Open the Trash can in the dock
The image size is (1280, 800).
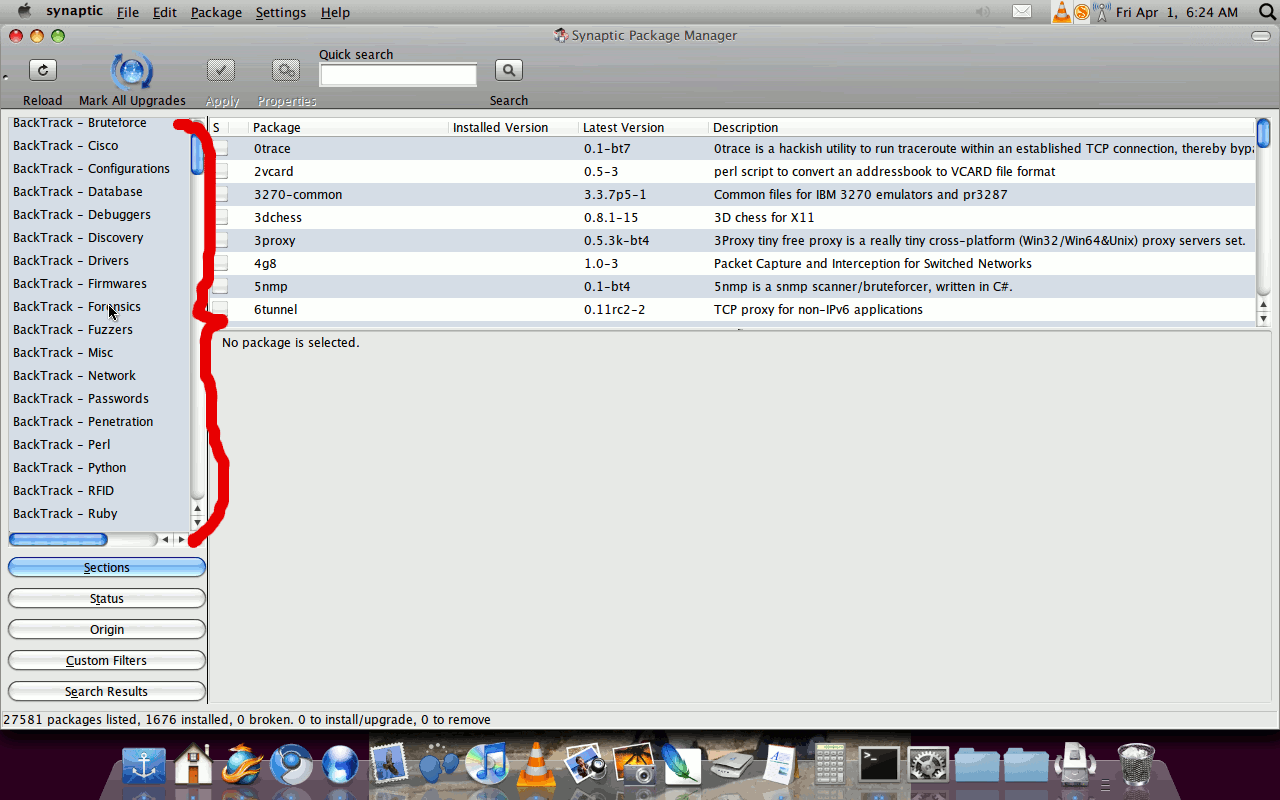coord(1136,766)
